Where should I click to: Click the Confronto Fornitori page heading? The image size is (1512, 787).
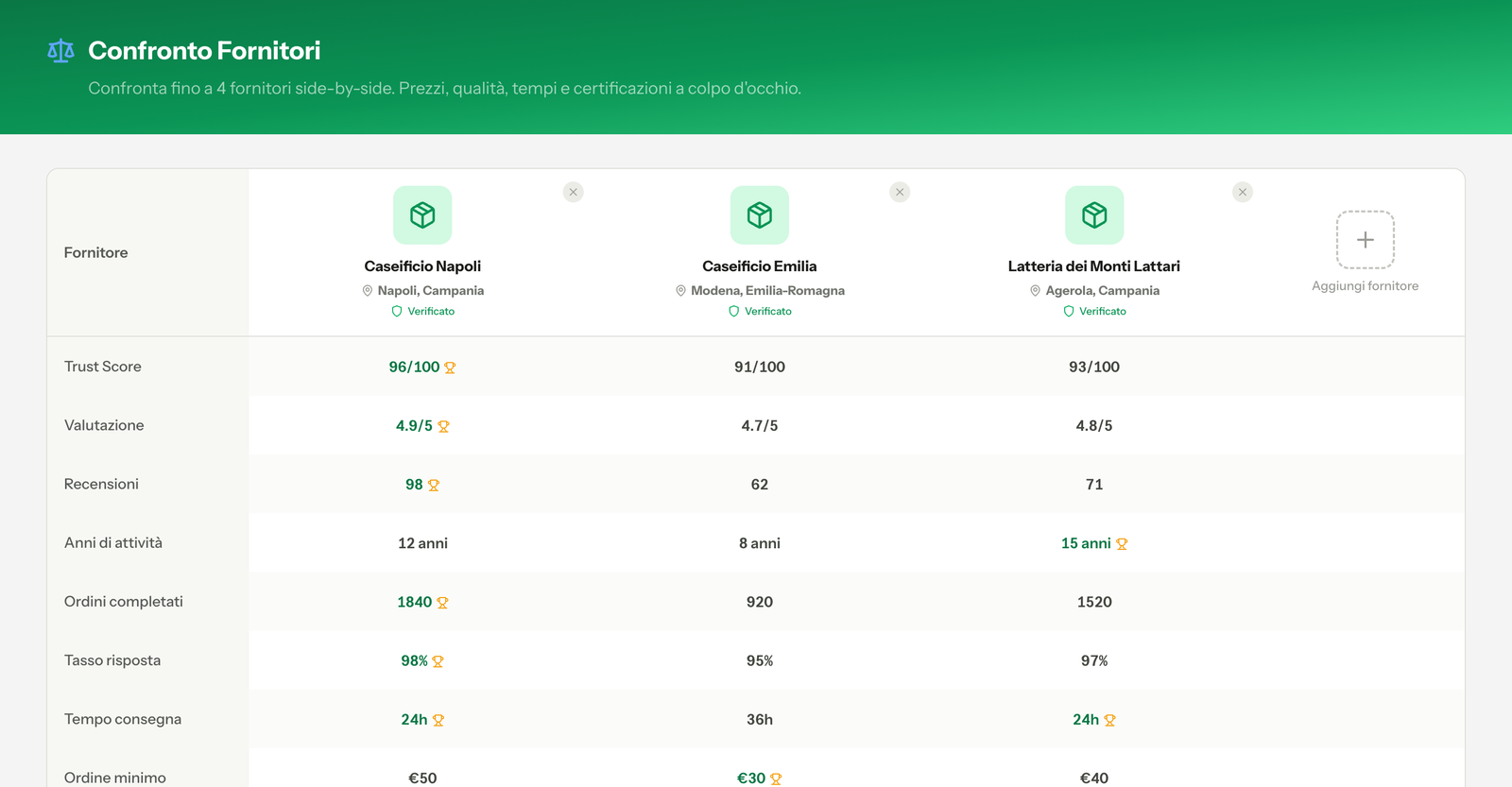pyautogui.click(x=204, y=50)
